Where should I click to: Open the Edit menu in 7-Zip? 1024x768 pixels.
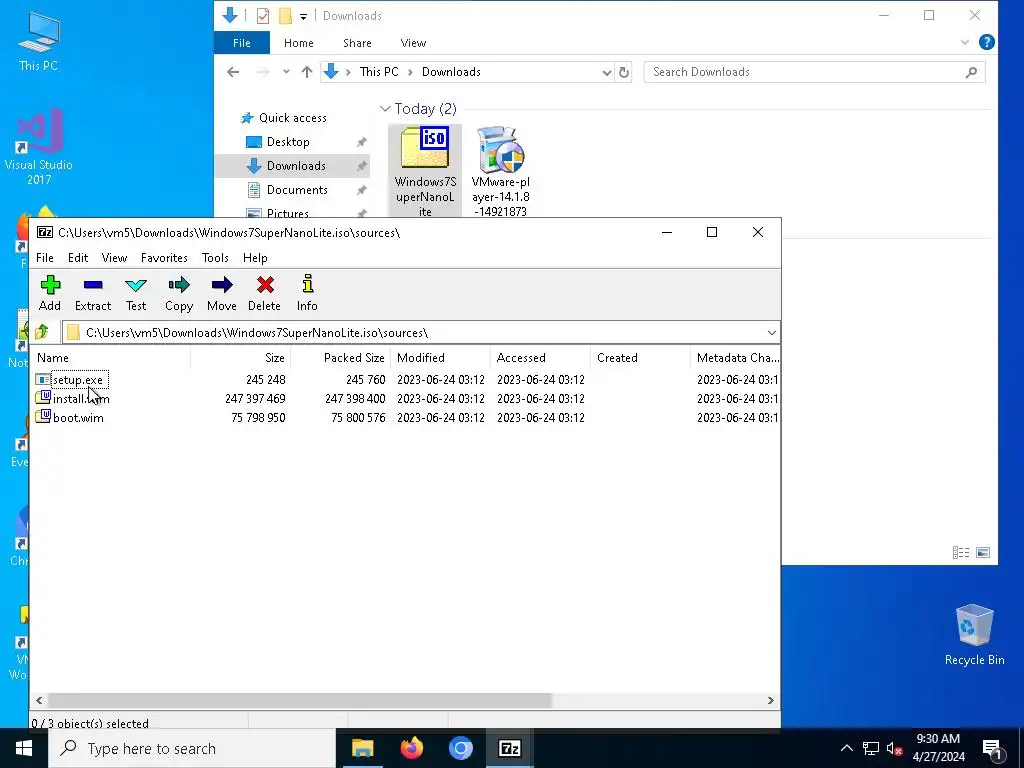pos(78,257)
